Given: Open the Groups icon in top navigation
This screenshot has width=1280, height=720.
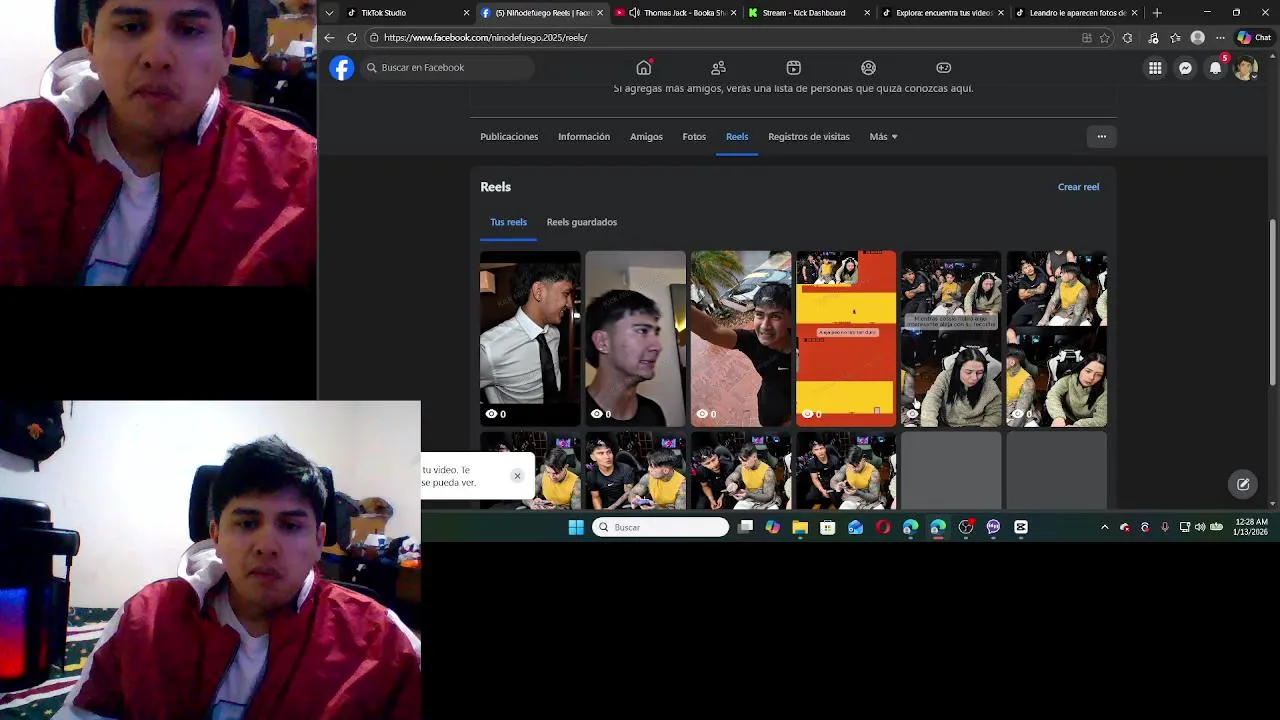Looking at the screenshot, I should (x=868, y=67).
